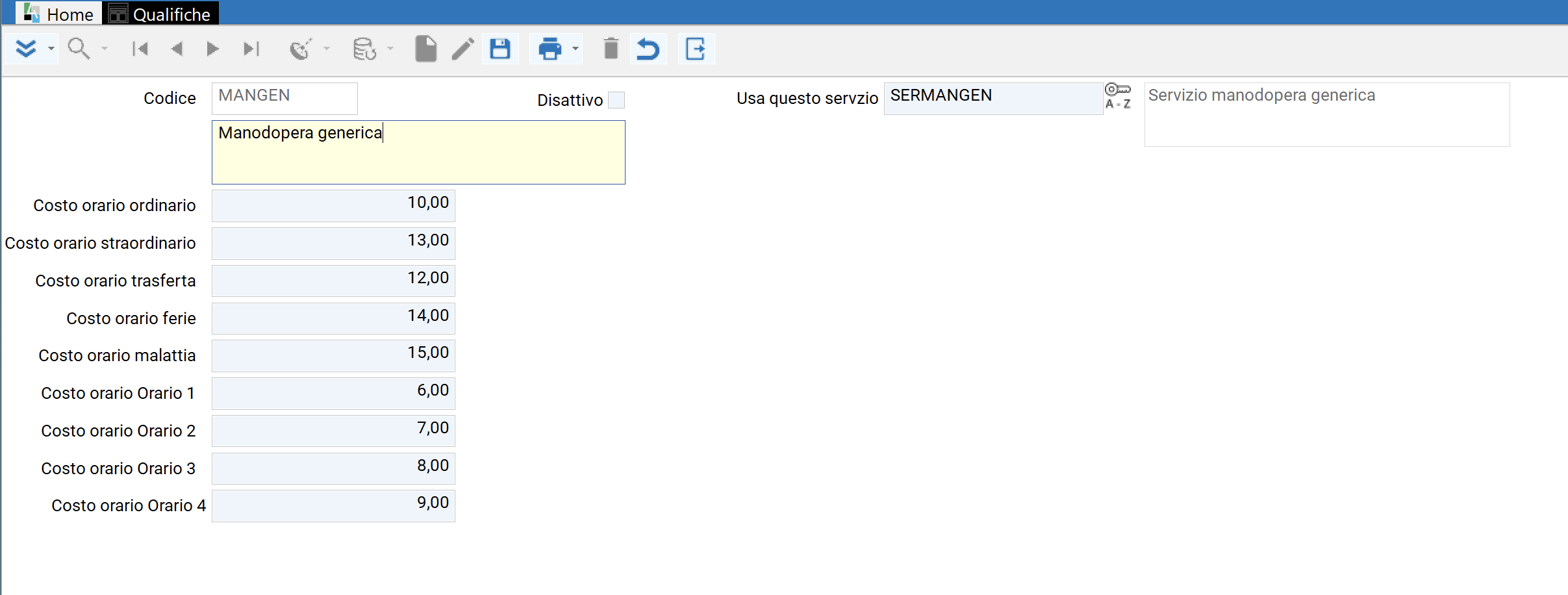Click the Manodopera generica description box
Image resolution: width=1568 pixels, height=595 pixels.
418,152
